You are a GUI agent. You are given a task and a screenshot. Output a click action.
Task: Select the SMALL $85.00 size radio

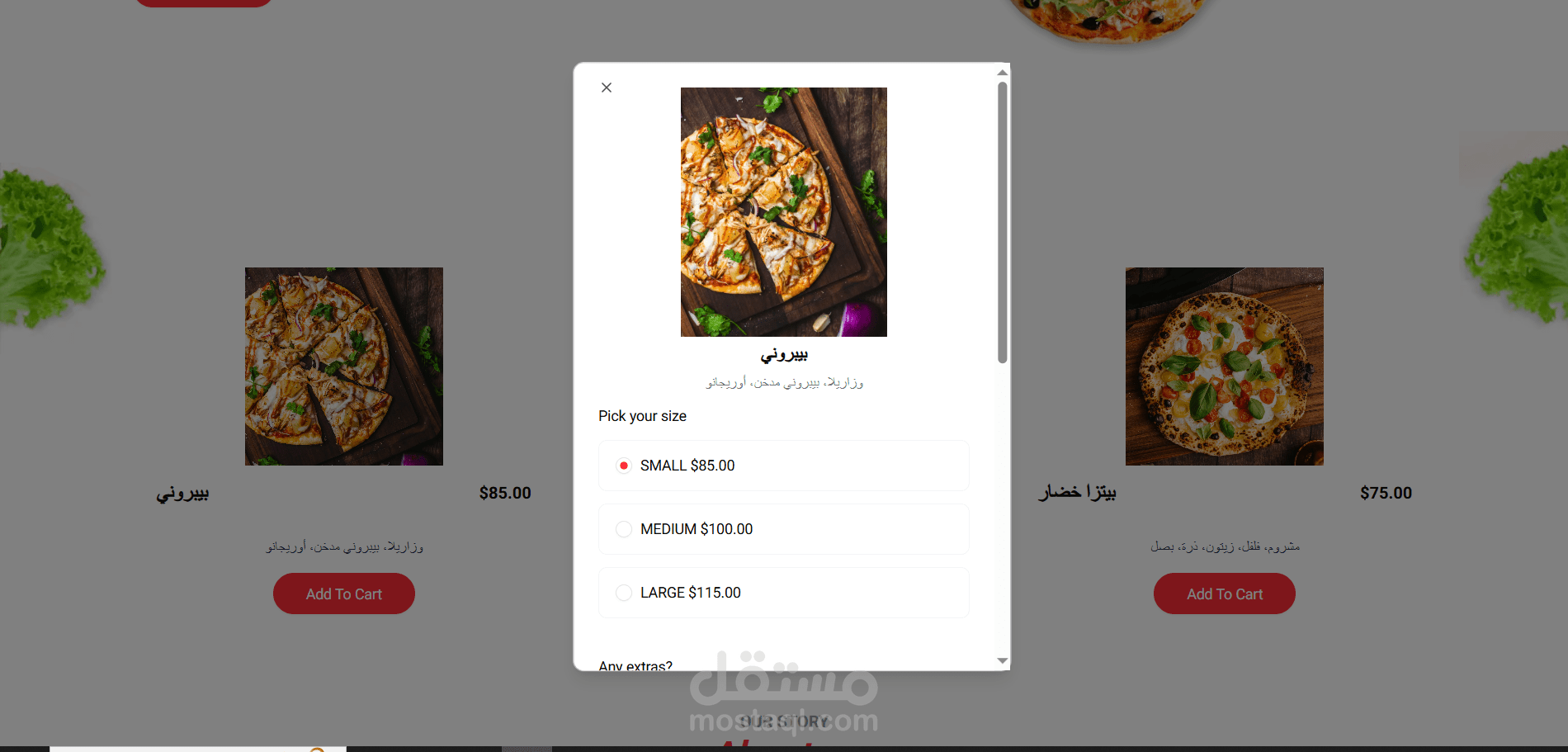click(x=624, y=466)
